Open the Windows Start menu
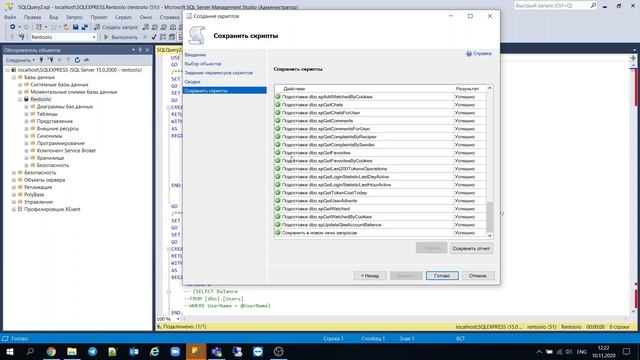Image resolution: width=640 pixels, height=360 pixels. coord(9,351)
